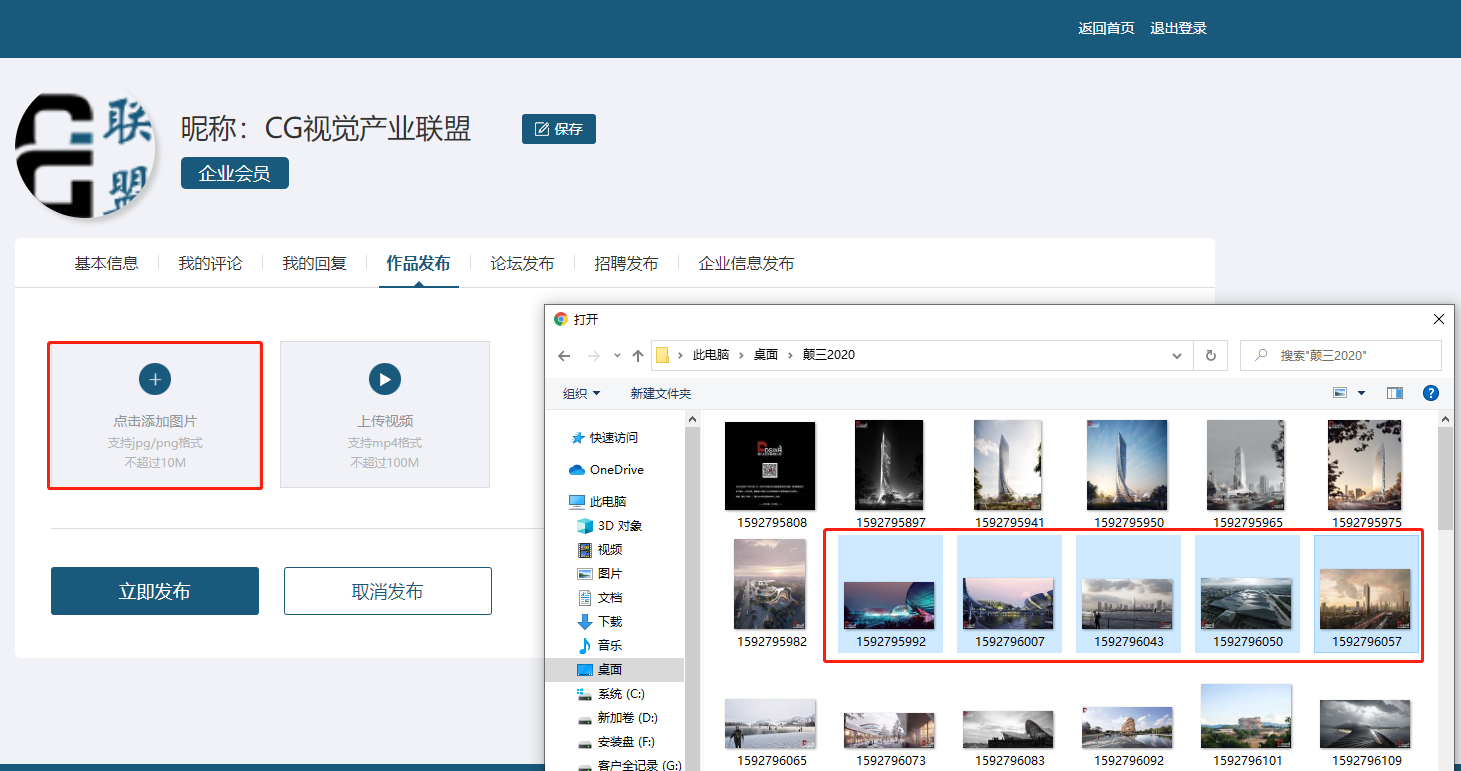1461x771 pixels.
Task: Click the search box in file dialog
Action: pyautogui.click(x=1341, y=355)
